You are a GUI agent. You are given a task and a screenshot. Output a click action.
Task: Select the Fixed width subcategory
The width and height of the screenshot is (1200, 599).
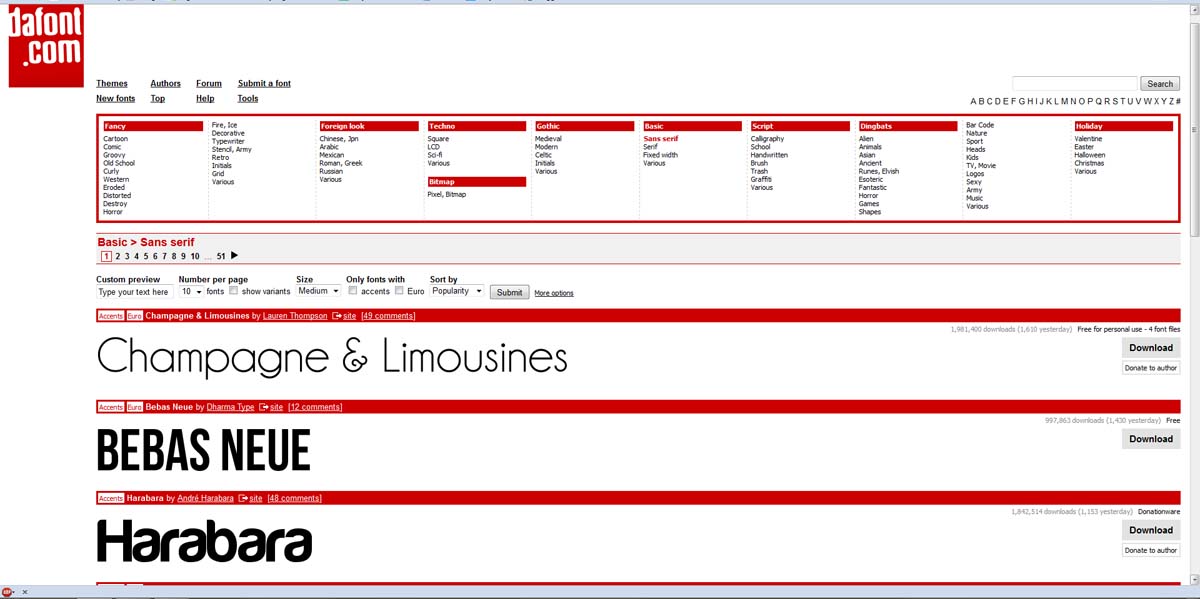[x=660, y=155]
